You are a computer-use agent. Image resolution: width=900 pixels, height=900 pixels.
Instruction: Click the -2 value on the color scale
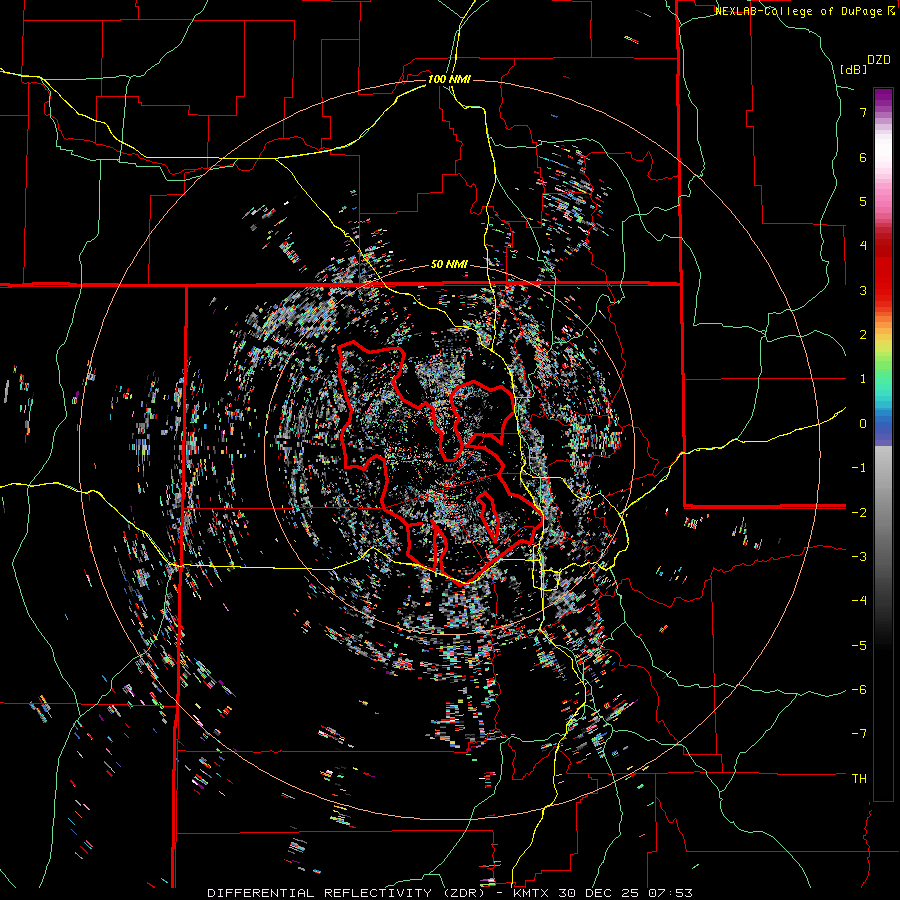point(859,512)
